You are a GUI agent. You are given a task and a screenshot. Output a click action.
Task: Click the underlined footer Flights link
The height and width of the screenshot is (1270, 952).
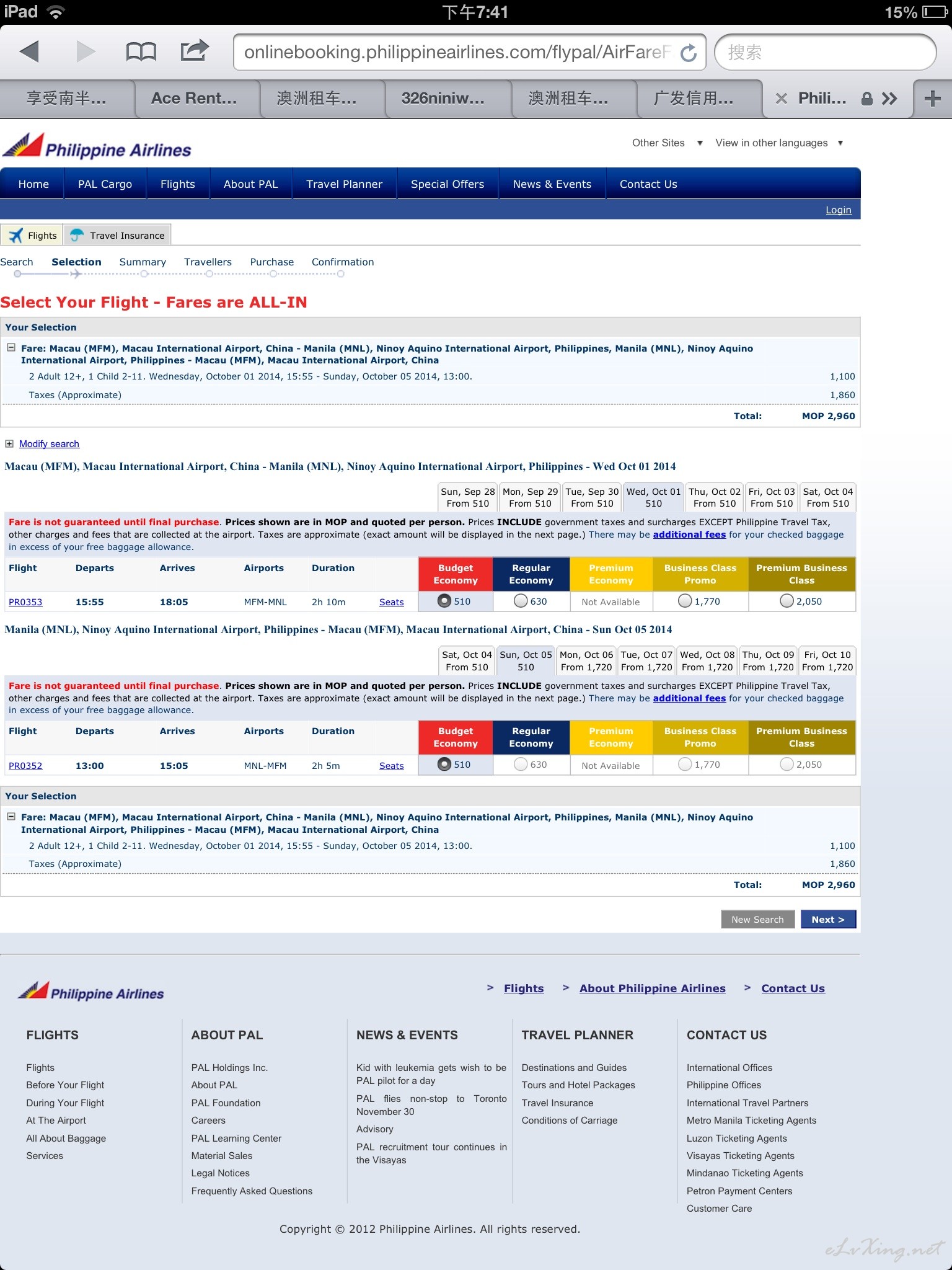tap(524, 988)
